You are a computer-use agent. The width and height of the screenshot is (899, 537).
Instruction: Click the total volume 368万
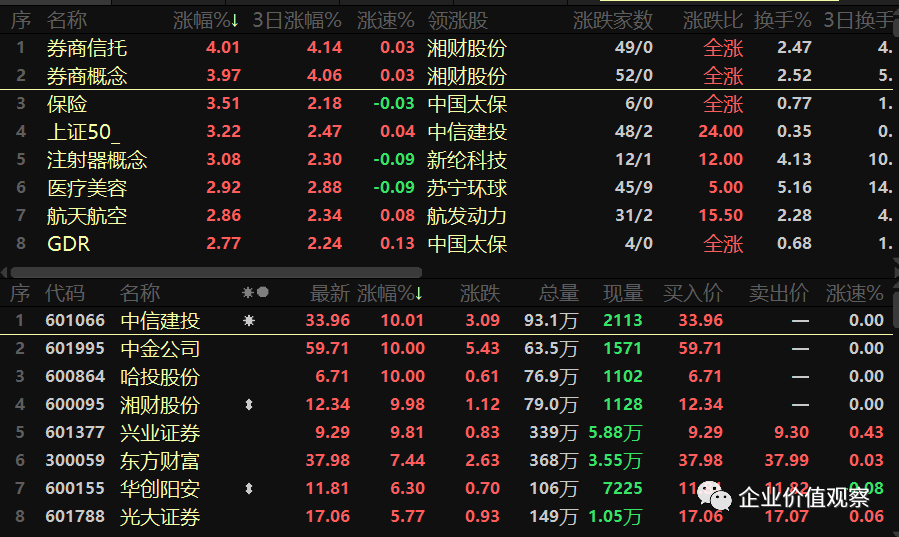click(553, 461)
